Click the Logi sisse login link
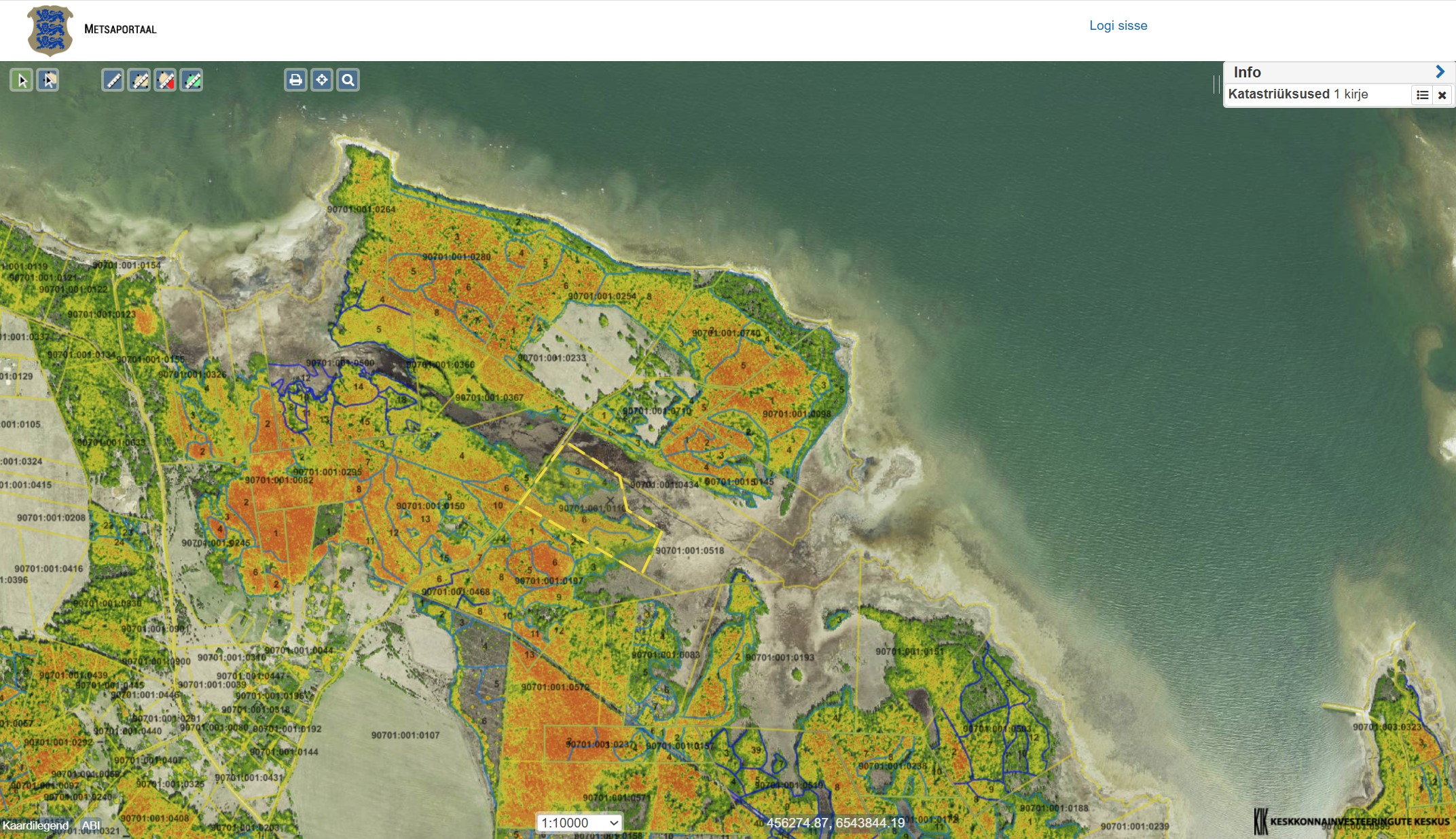This screenshot has height=839, width=1456. click(x=1118, y=25)
